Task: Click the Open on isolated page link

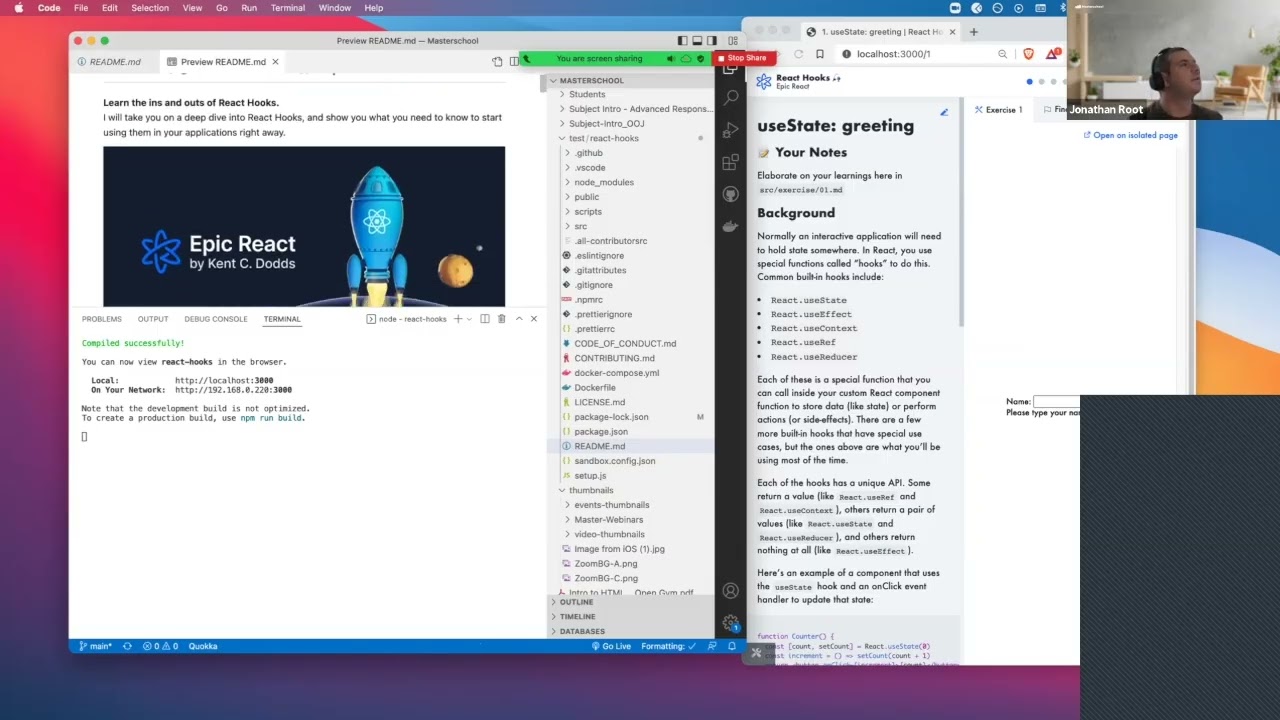Action: (1131, 135)
